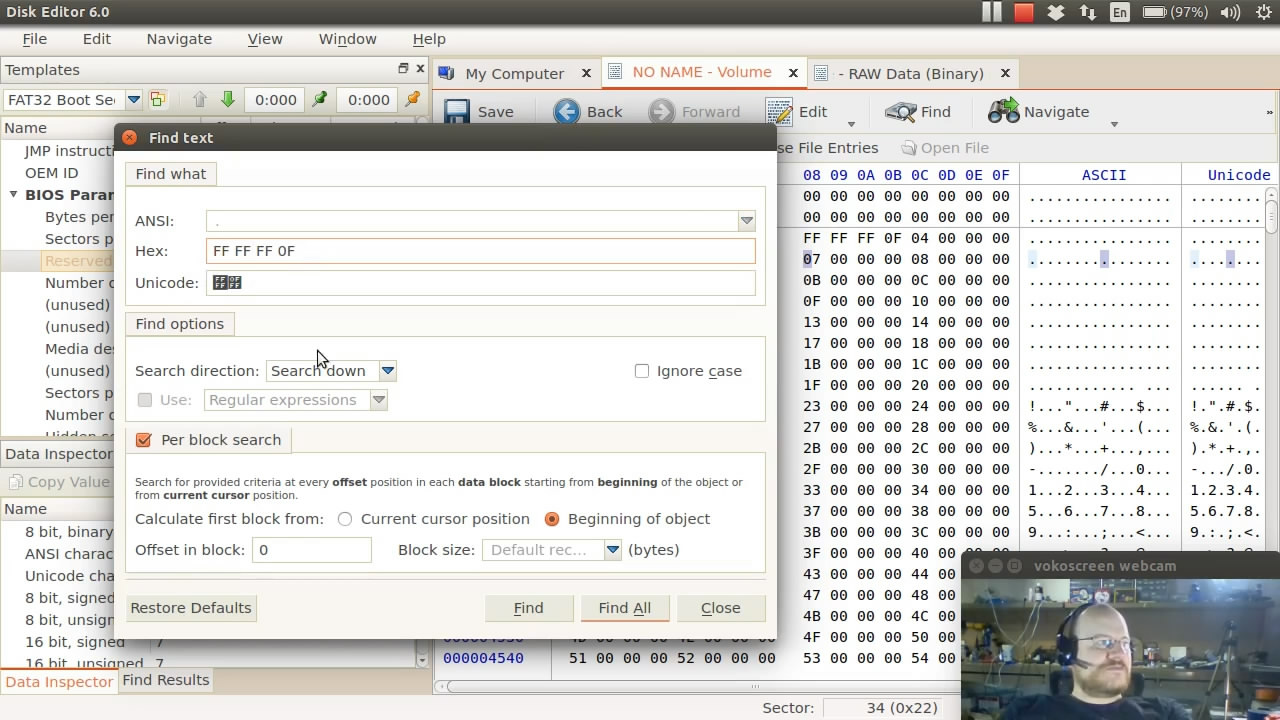Click the overlapping squares icon in Templates toolbar
The image size is (1280, 720).
pyautogui.click(x=158, y=99)
